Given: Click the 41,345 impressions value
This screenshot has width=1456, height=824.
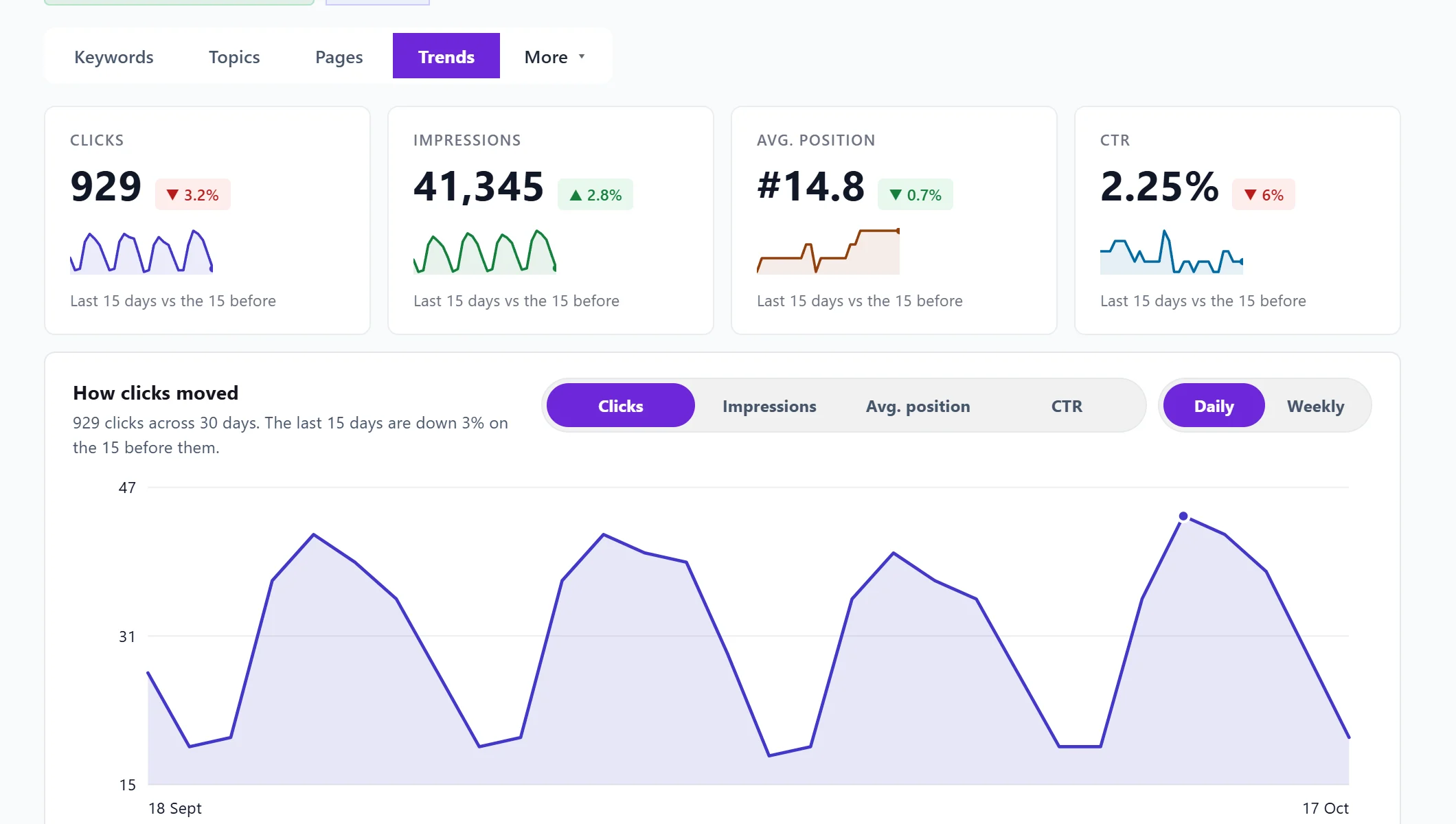Looking at the screenshot, I should [479, 186].
